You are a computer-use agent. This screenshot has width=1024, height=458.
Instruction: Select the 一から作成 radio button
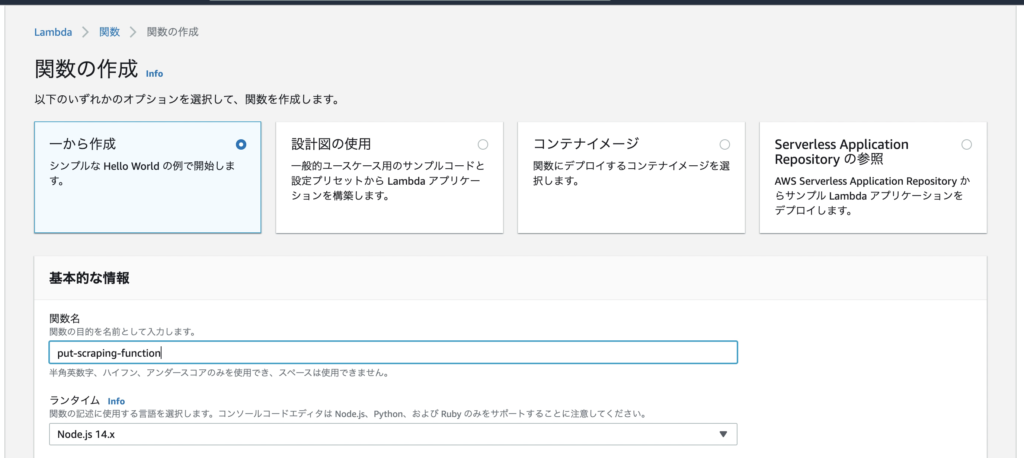242,144
